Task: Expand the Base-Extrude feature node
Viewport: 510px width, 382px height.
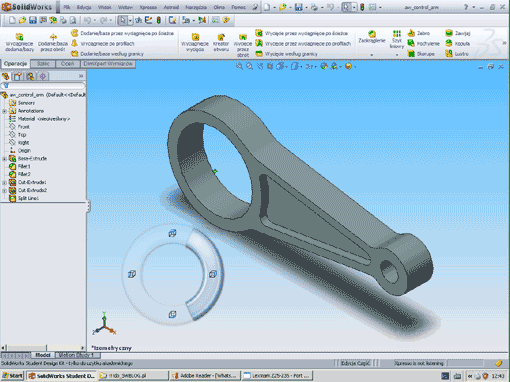Action: 4,159
